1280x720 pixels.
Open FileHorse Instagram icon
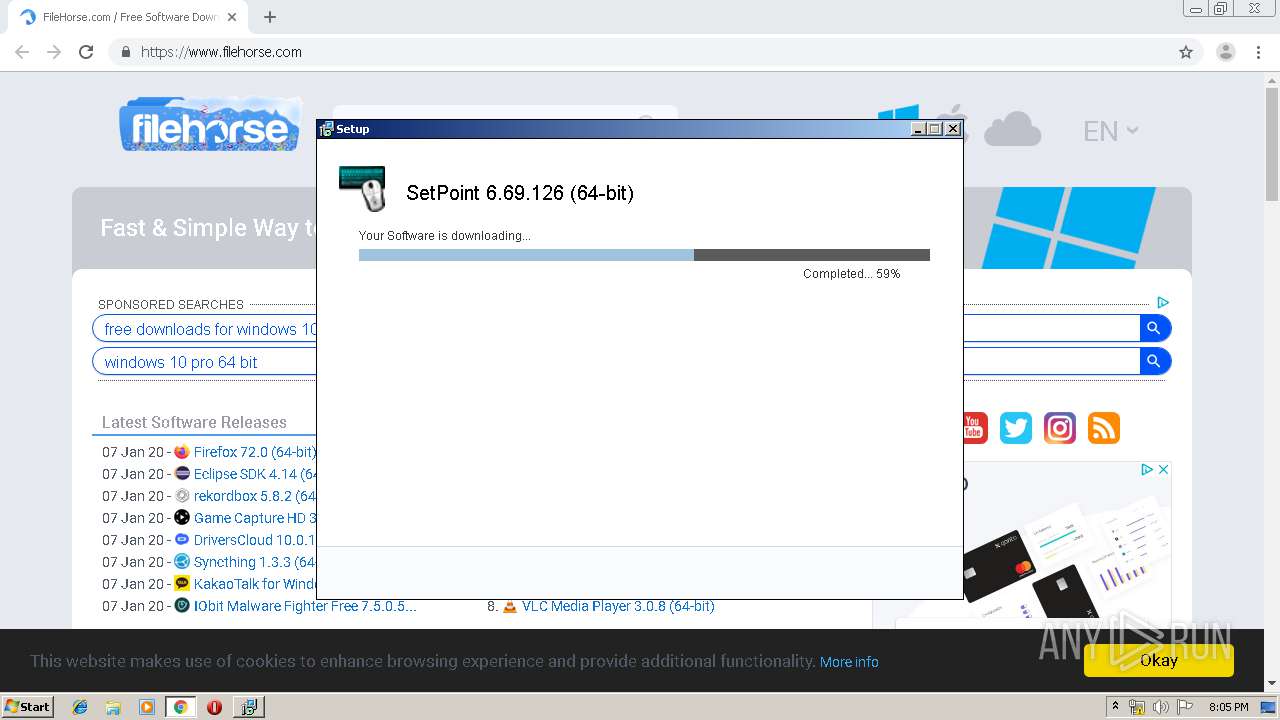click(1060, 428)
